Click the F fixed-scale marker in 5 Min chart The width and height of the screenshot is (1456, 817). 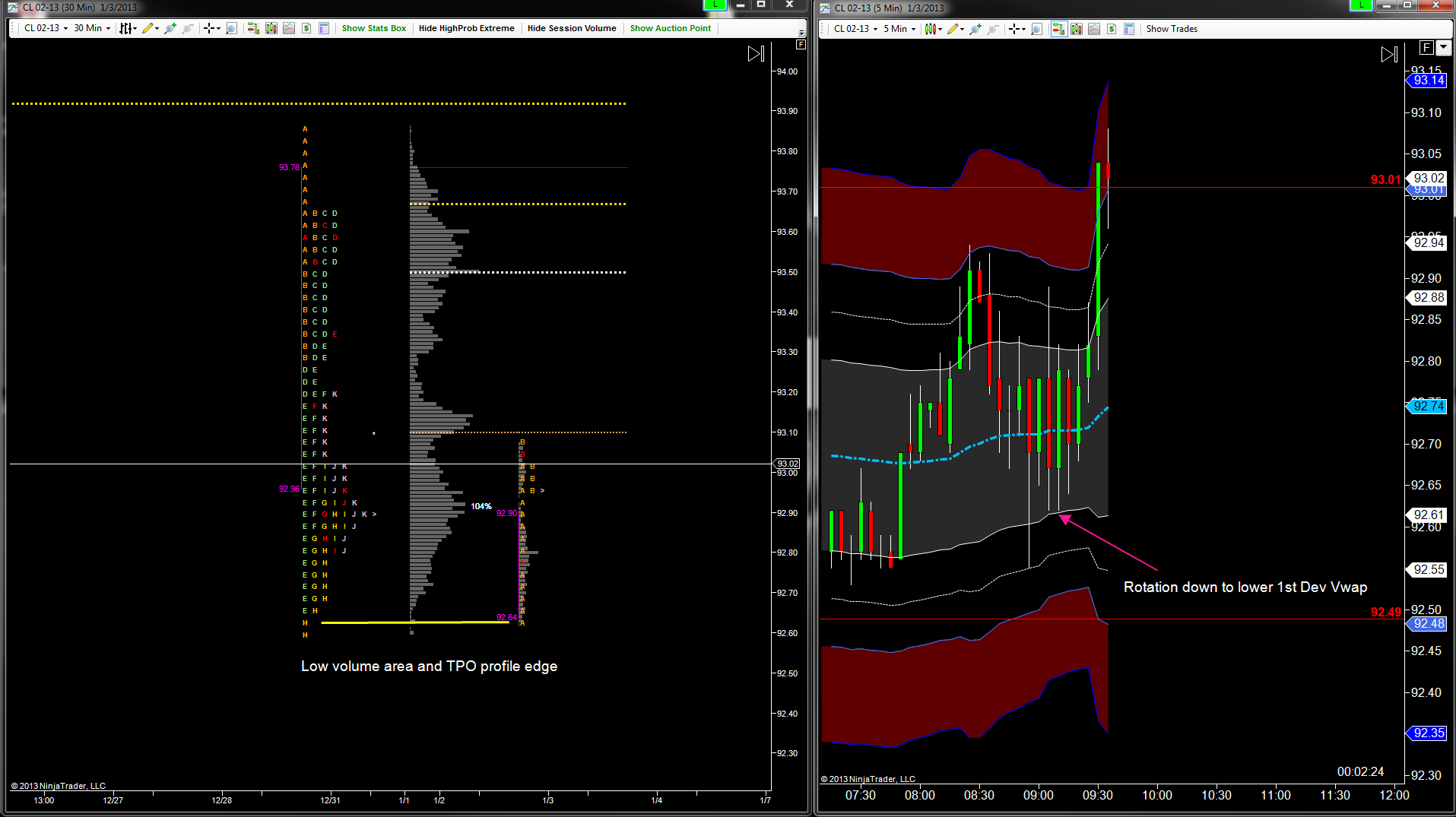[x=1427, y=48]
